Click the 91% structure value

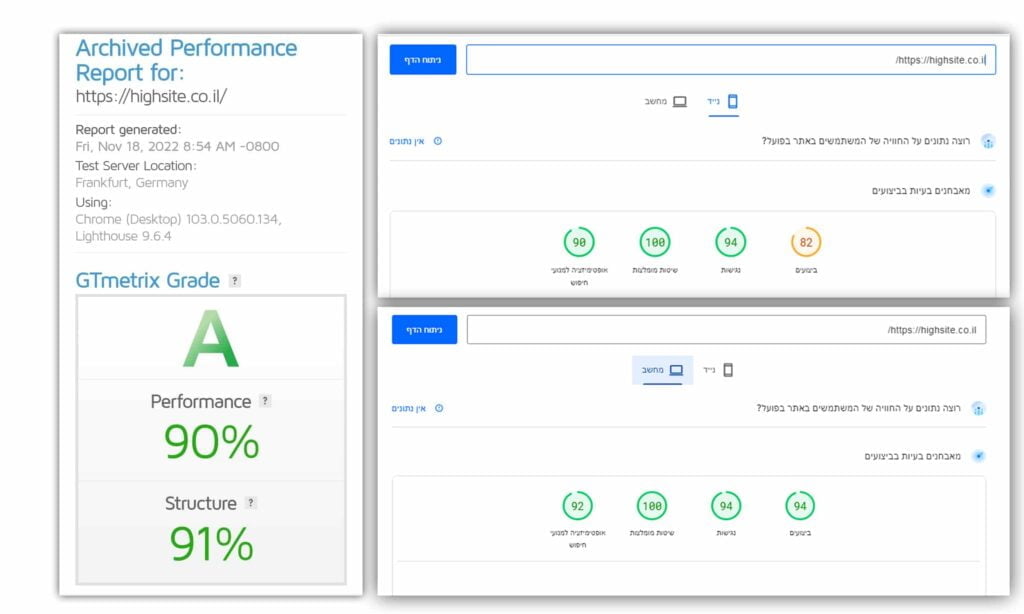(x=211, y=543)
